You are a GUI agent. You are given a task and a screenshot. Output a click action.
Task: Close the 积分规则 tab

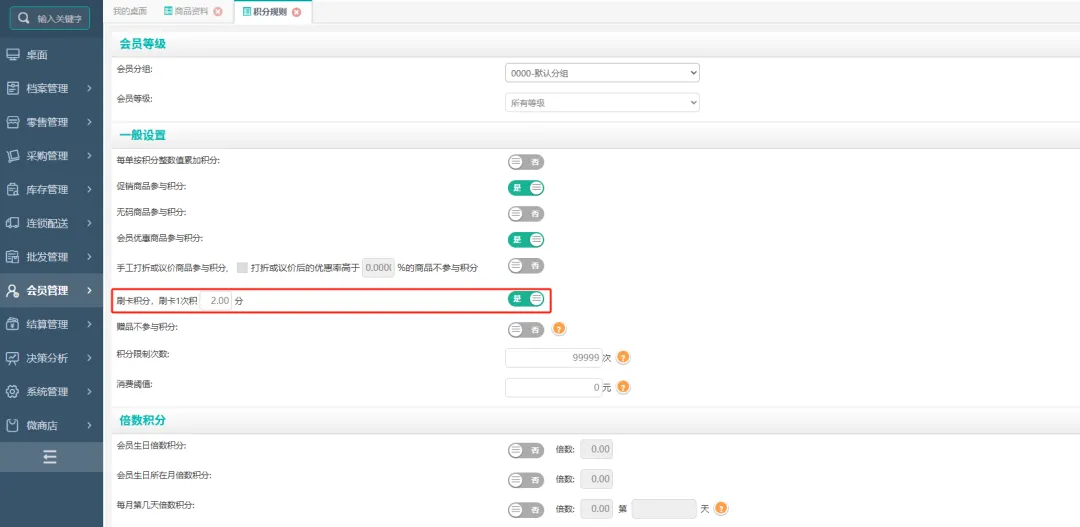[296, 12]
